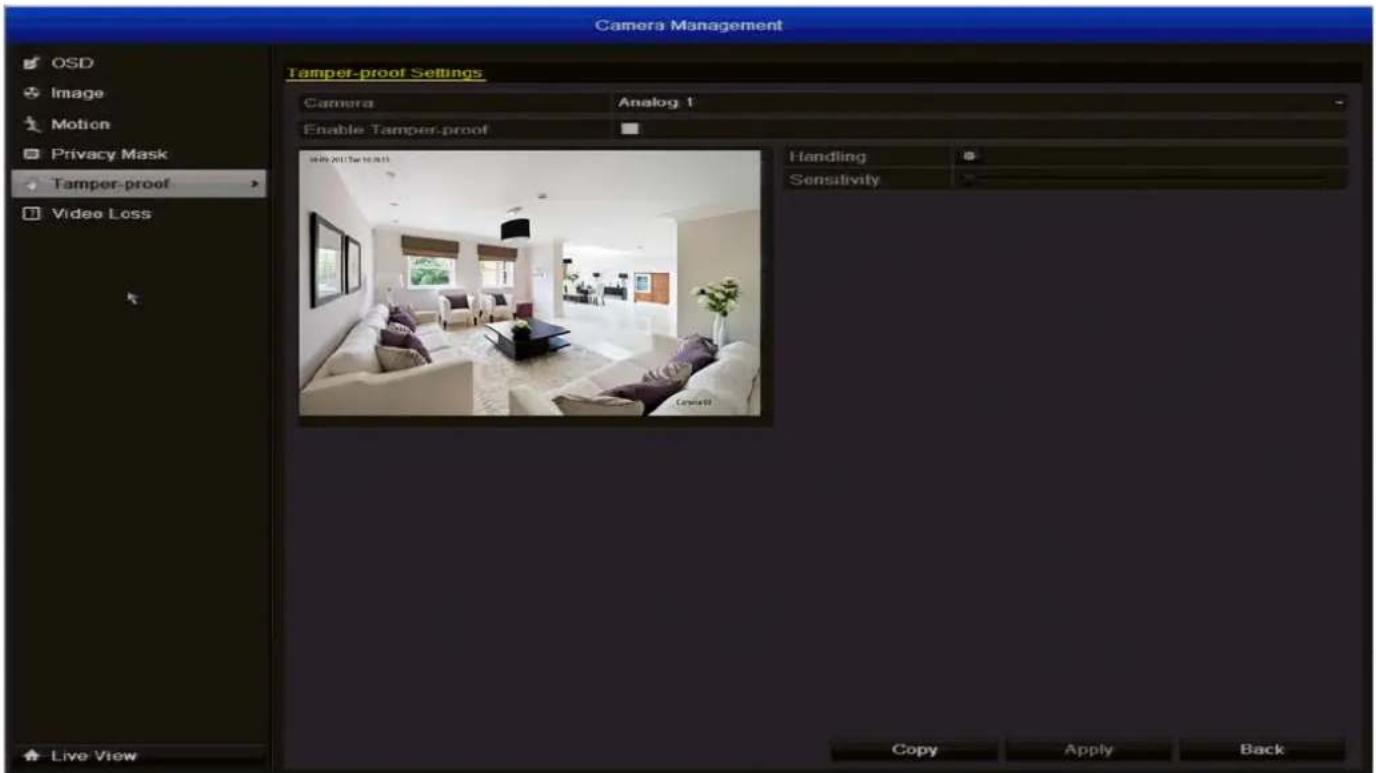
Task: Click the Handling label
Action: (x=828, y=157)
